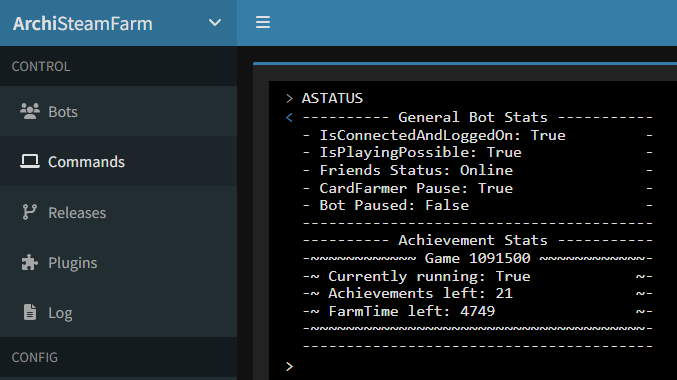Click 'Friends Status: Online' line
The height and width of the screenshot is (380, 677).
[416, 170]
